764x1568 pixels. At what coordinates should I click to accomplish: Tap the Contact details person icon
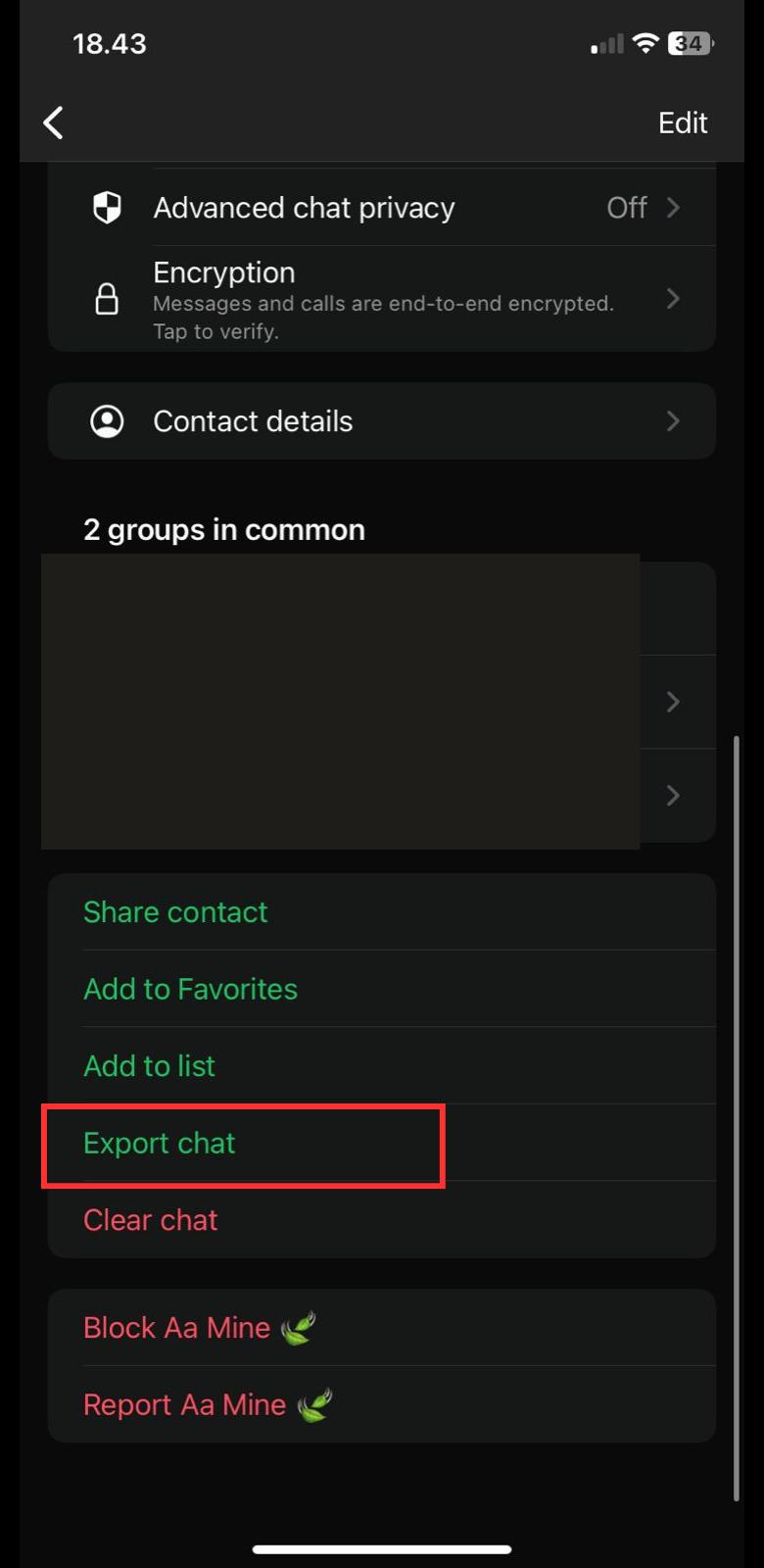pos(107,421)
